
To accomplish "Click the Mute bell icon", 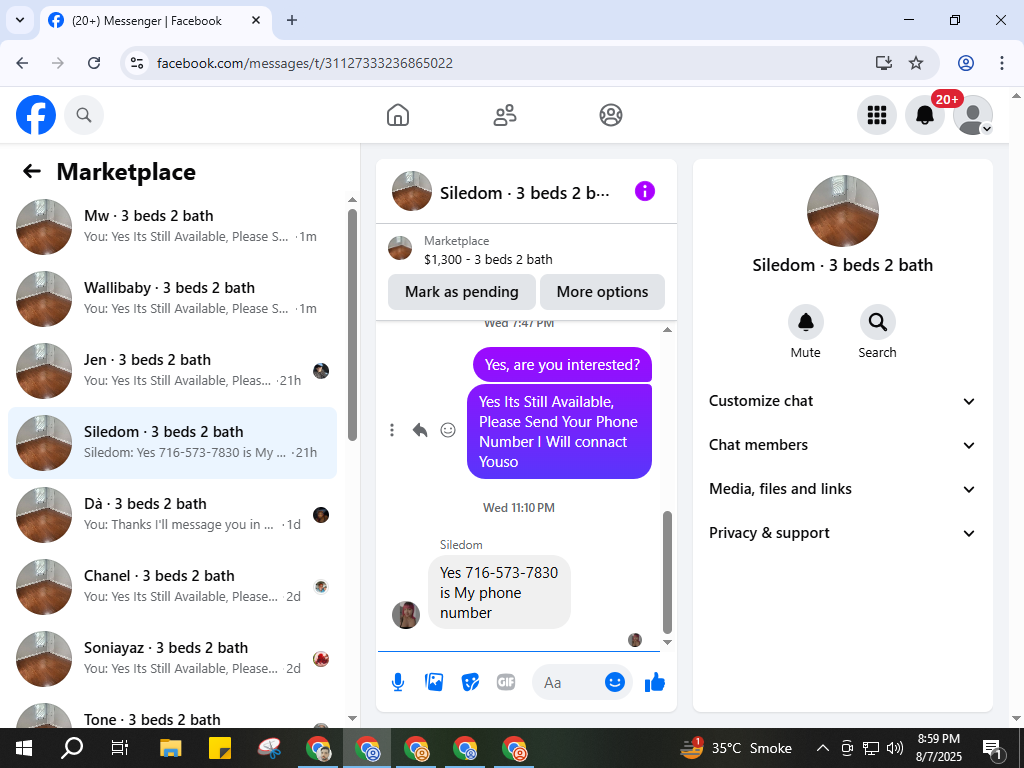I will click(x=805, y=322).
